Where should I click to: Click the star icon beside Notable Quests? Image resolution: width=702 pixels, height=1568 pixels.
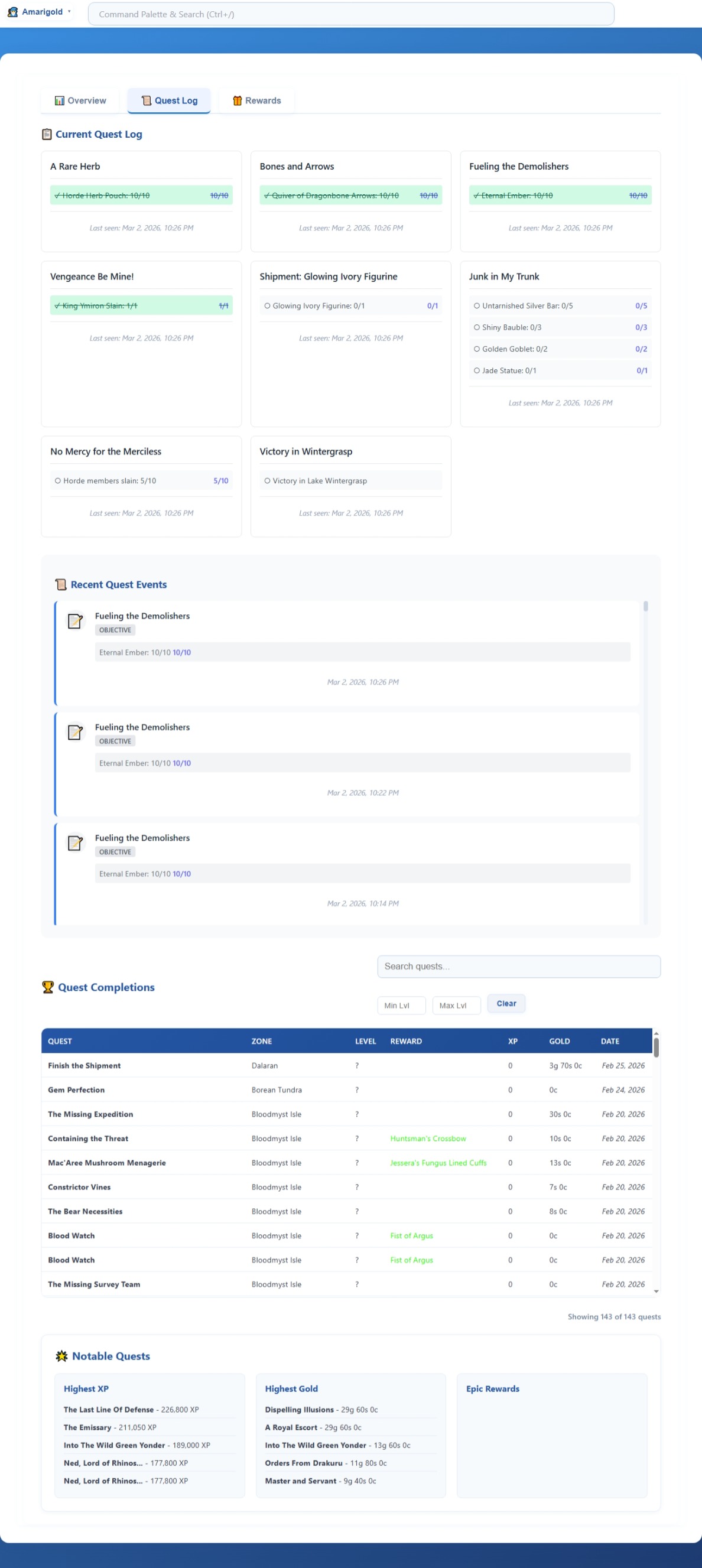(x=61, y=1355)
